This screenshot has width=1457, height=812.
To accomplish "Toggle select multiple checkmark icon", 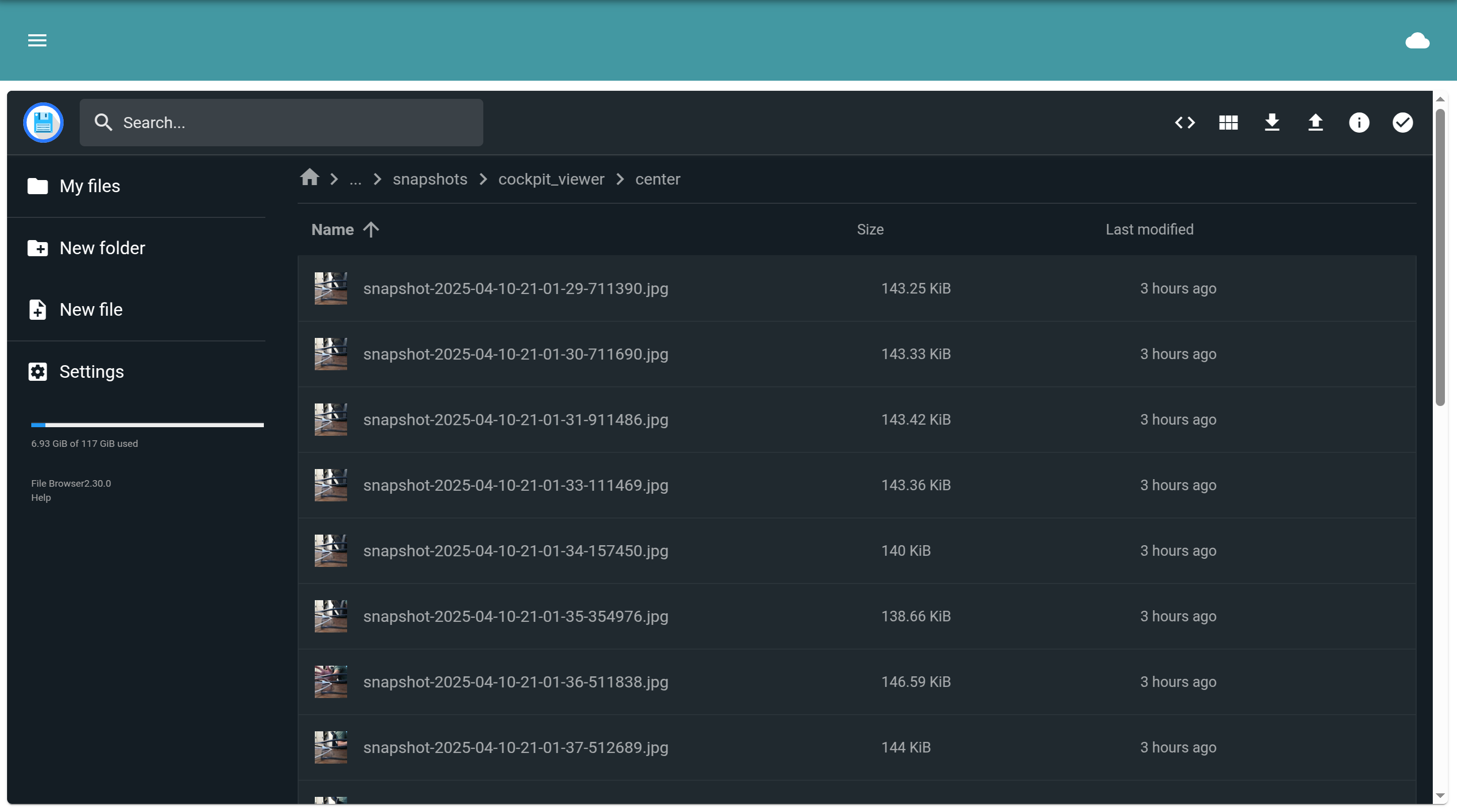I will click(x=1402, y=123).
